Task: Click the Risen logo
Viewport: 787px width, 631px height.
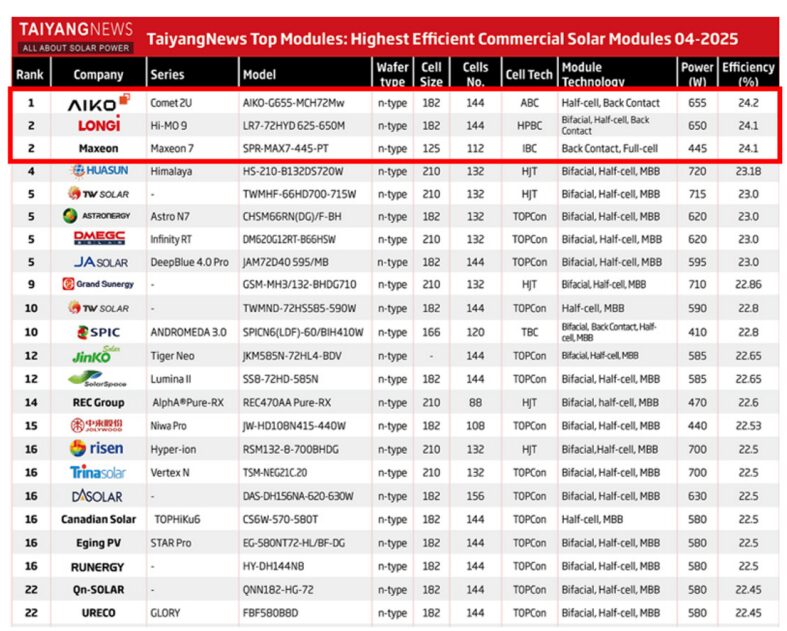Action: [98, 449]
